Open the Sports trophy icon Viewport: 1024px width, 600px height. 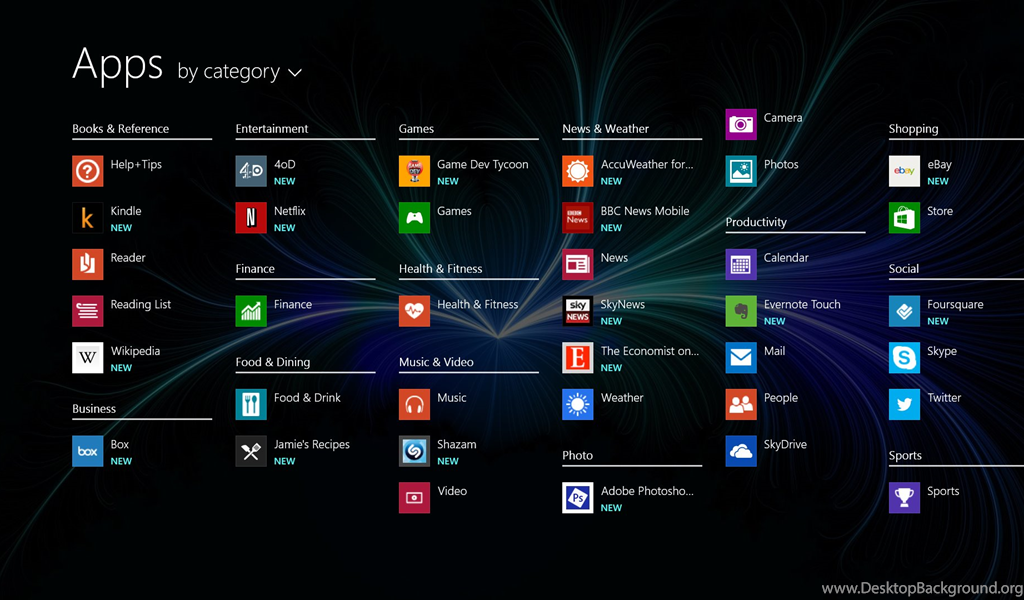click(x=904, y=497)
